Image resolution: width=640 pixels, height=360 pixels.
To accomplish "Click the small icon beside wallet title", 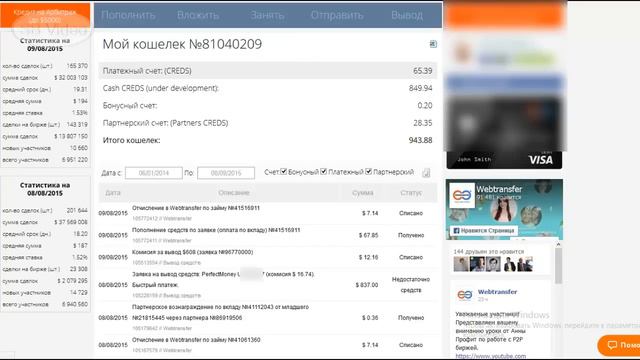I will (433, 44).
